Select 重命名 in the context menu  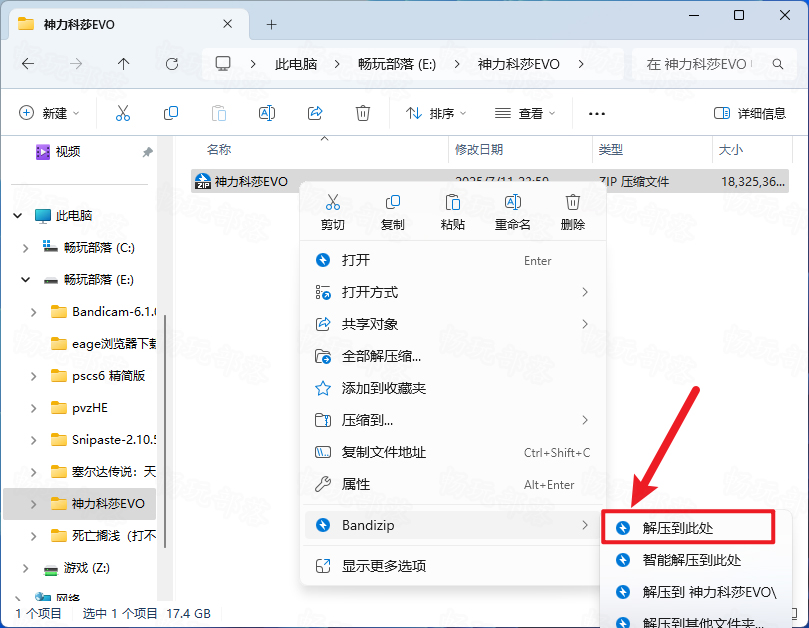point(512,212)
